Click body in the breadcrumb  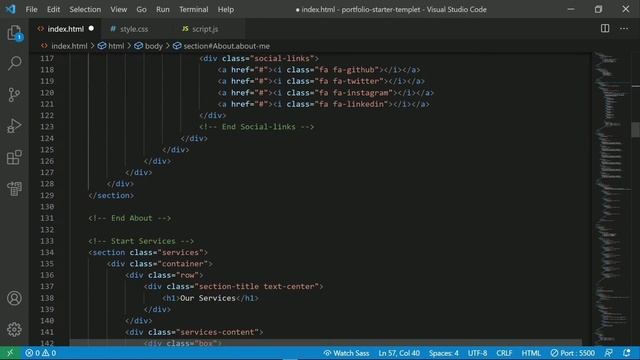click(x=153, y=46)
